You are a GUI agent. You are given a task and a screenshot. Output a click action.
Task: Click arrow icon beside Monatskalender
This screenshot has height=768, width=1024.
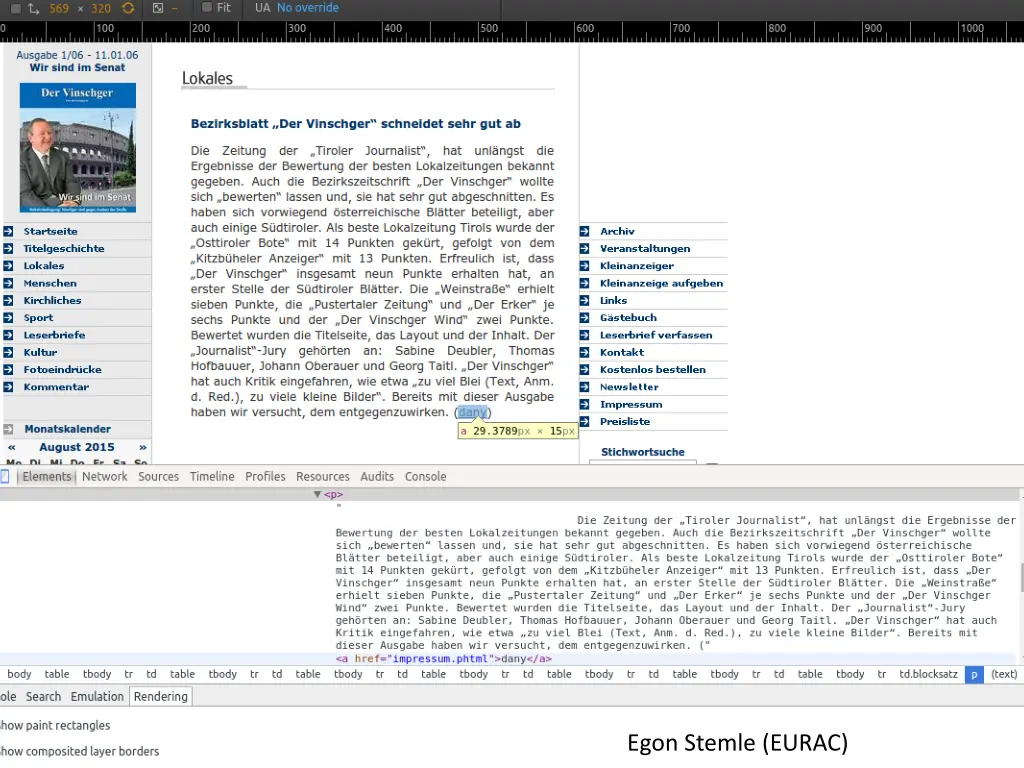coord(8,429)
